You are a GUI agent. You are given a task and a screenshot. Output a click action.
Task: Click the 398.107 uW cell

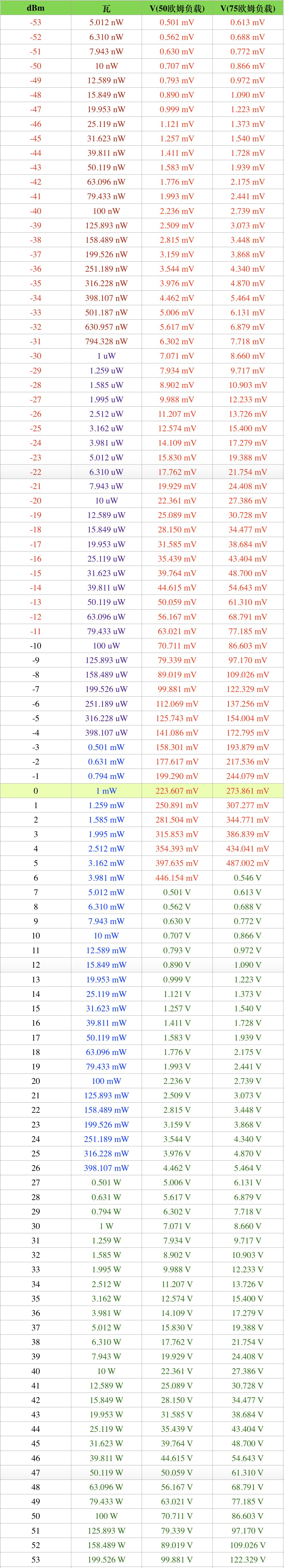106,733
